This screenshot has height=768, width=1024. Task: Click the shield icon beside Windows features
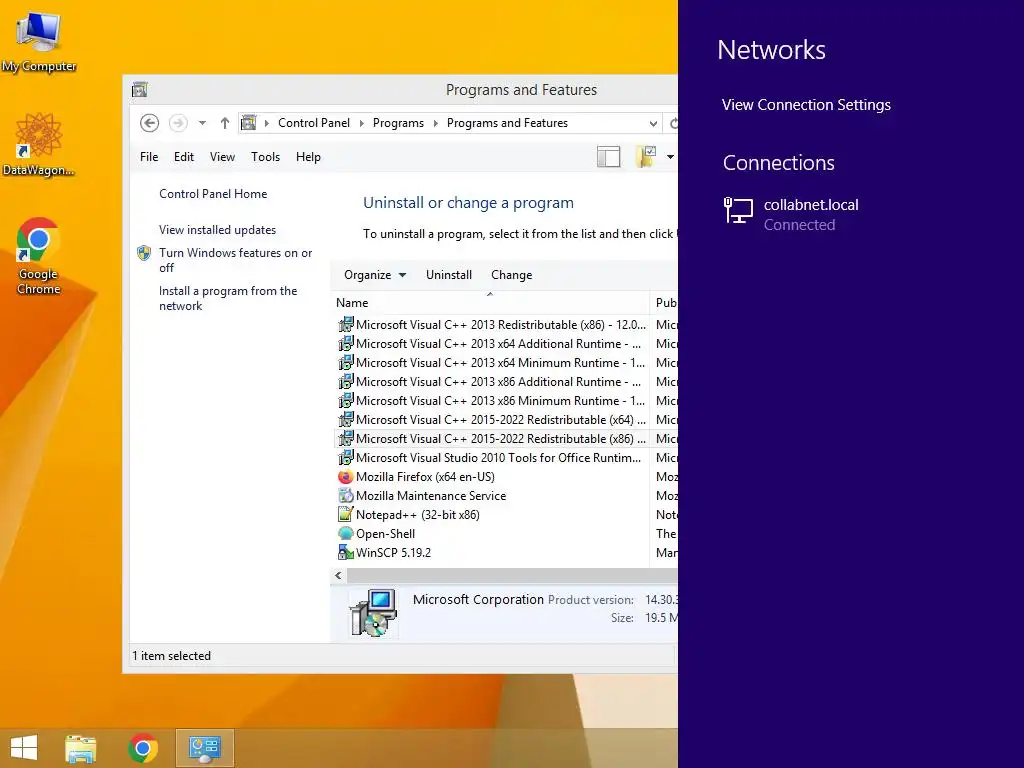[x=144, y=253]
